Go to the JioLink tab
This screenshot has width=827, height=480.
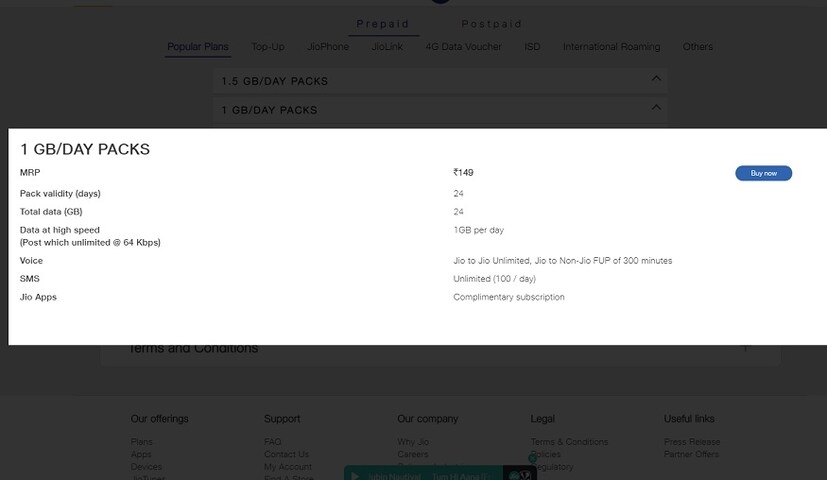click(x=388, y=47)
